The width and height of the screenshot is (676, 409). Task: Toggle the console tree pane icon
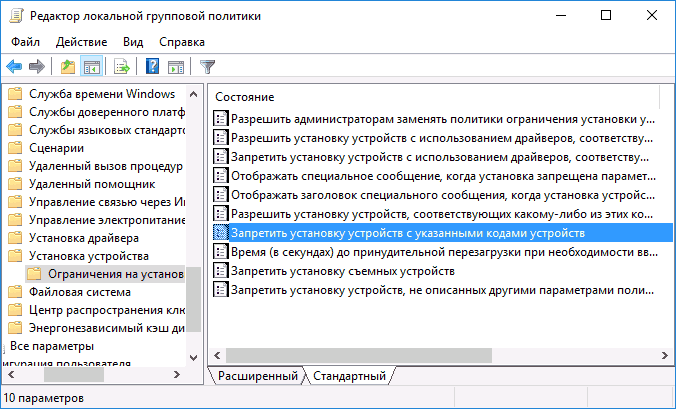coord(91,67)
